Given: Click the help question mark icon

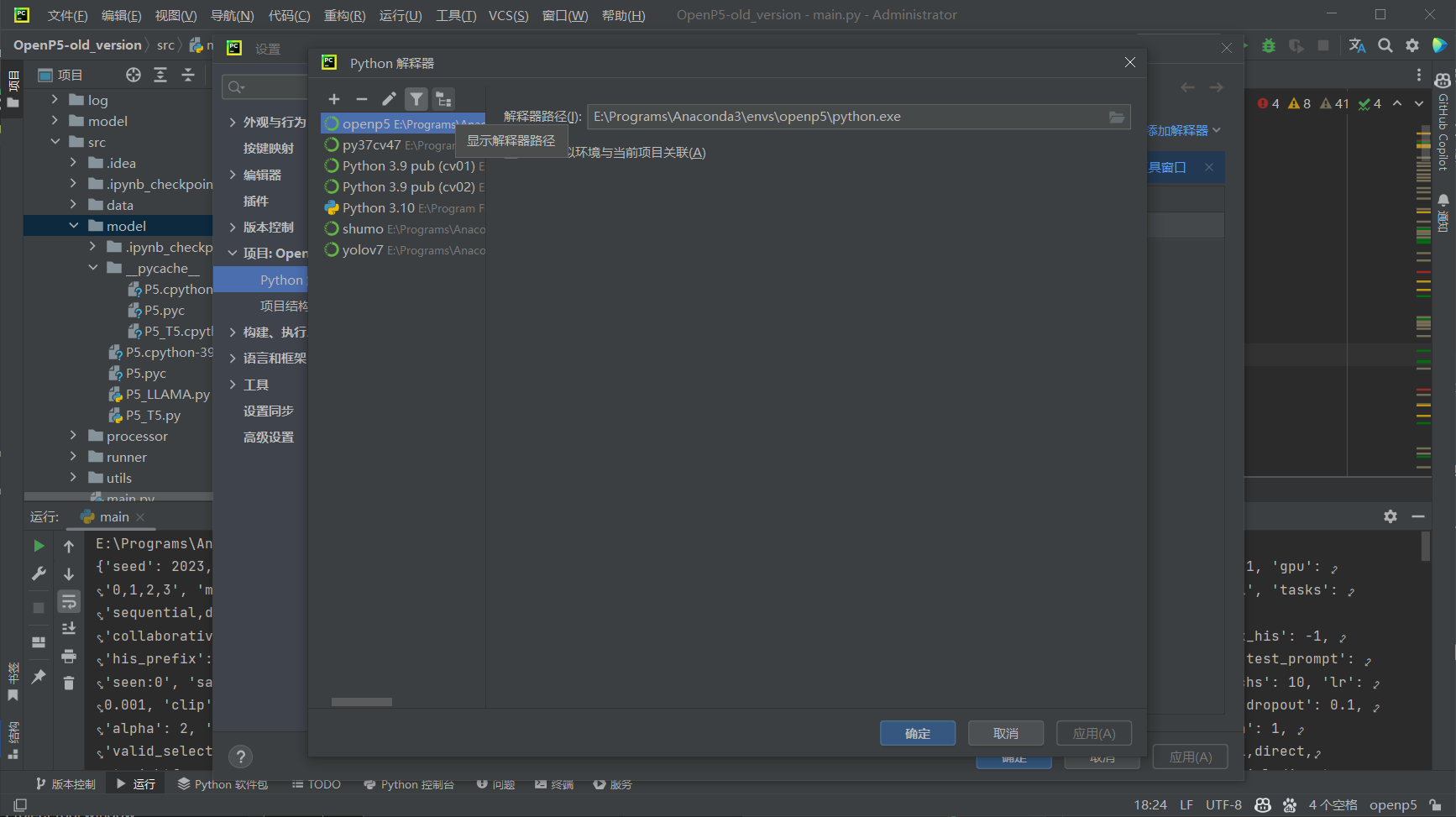Looking at the screenshot, I should tap(241, 757).
